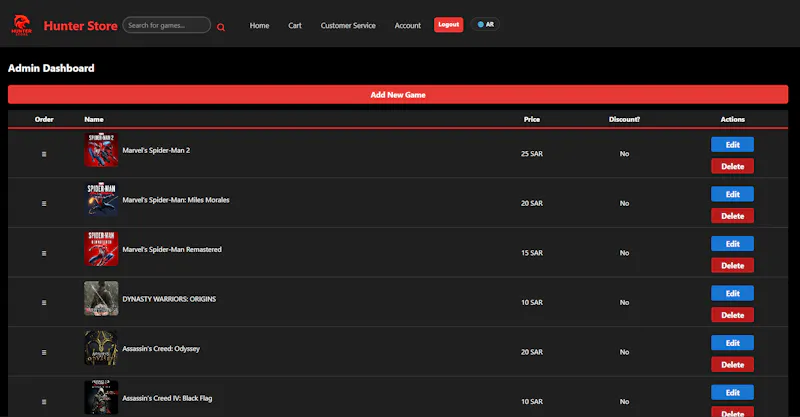Image resolution: width=800 pixels, height=417 pixels.
Task: Open the Account page
Action: click(x=408, y=26)
